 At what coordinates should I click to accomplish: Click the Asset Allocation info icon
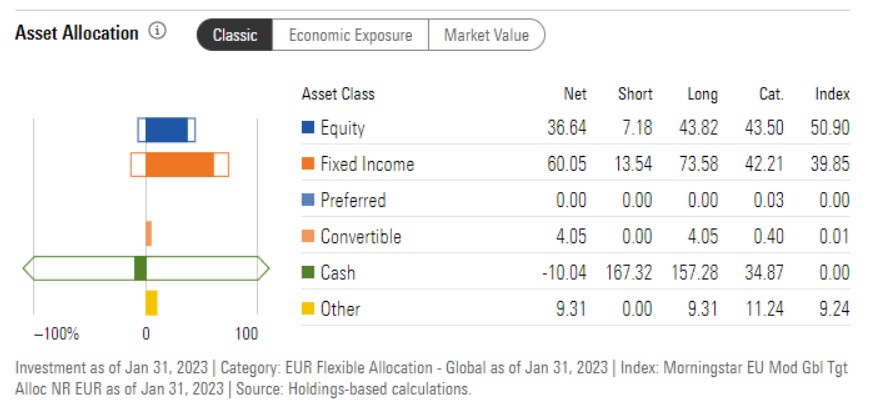click(157, 32)
